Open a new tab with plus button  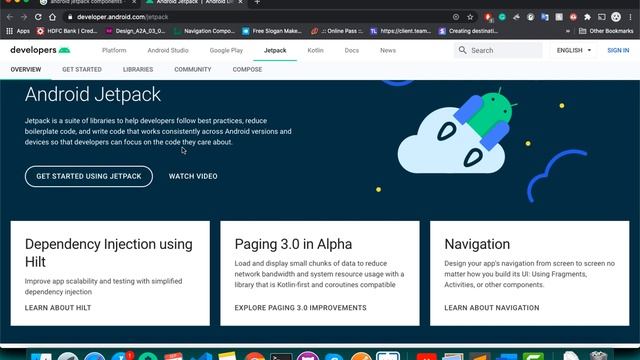tap(257, 2)
